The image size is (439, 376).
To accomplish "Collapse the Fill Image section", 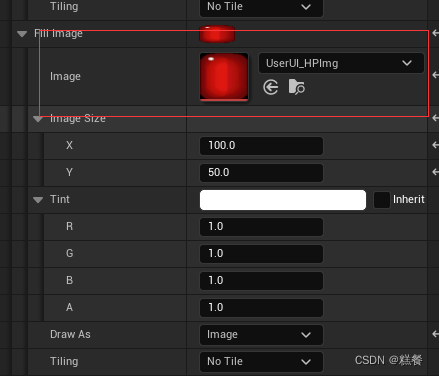I will coord(22,34).
